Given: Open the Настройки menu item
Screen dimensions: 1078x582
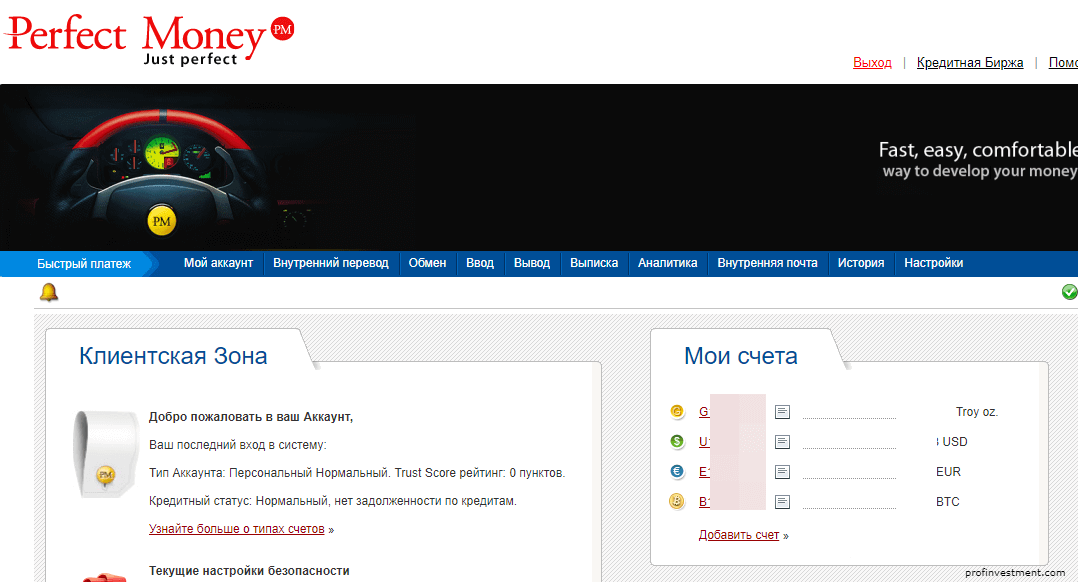Looking at the screenshot, I should coord(934,263).
